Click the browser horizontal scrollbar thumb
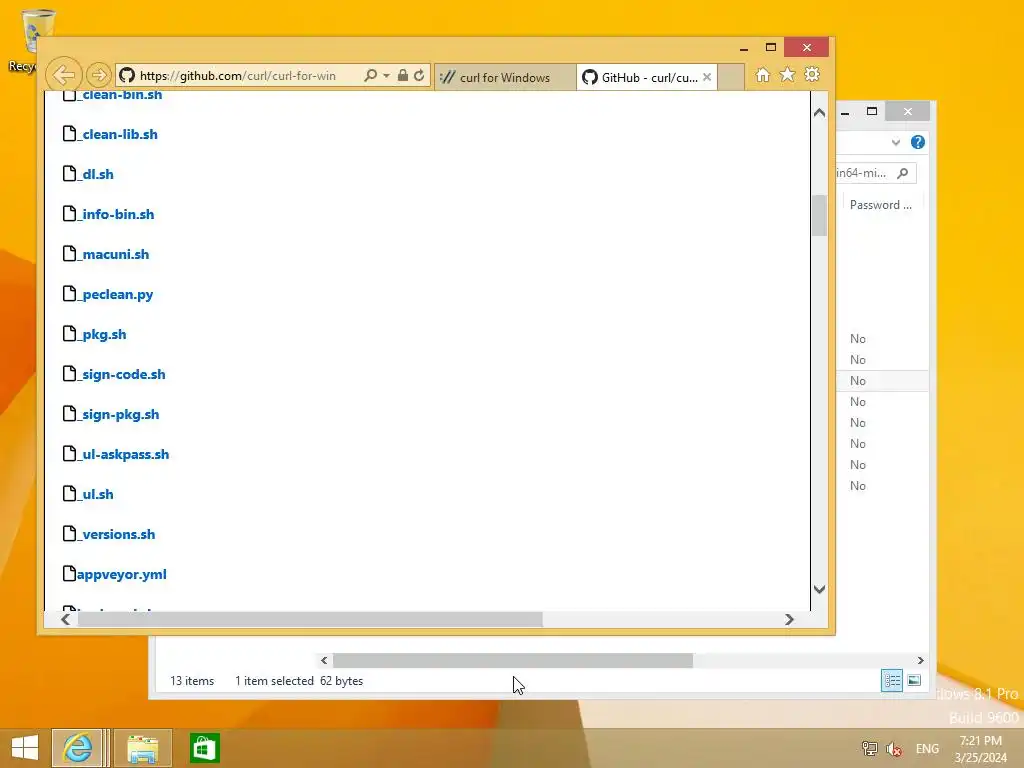The height and width of the screenshot is (768, 1024). click(310, 619)
